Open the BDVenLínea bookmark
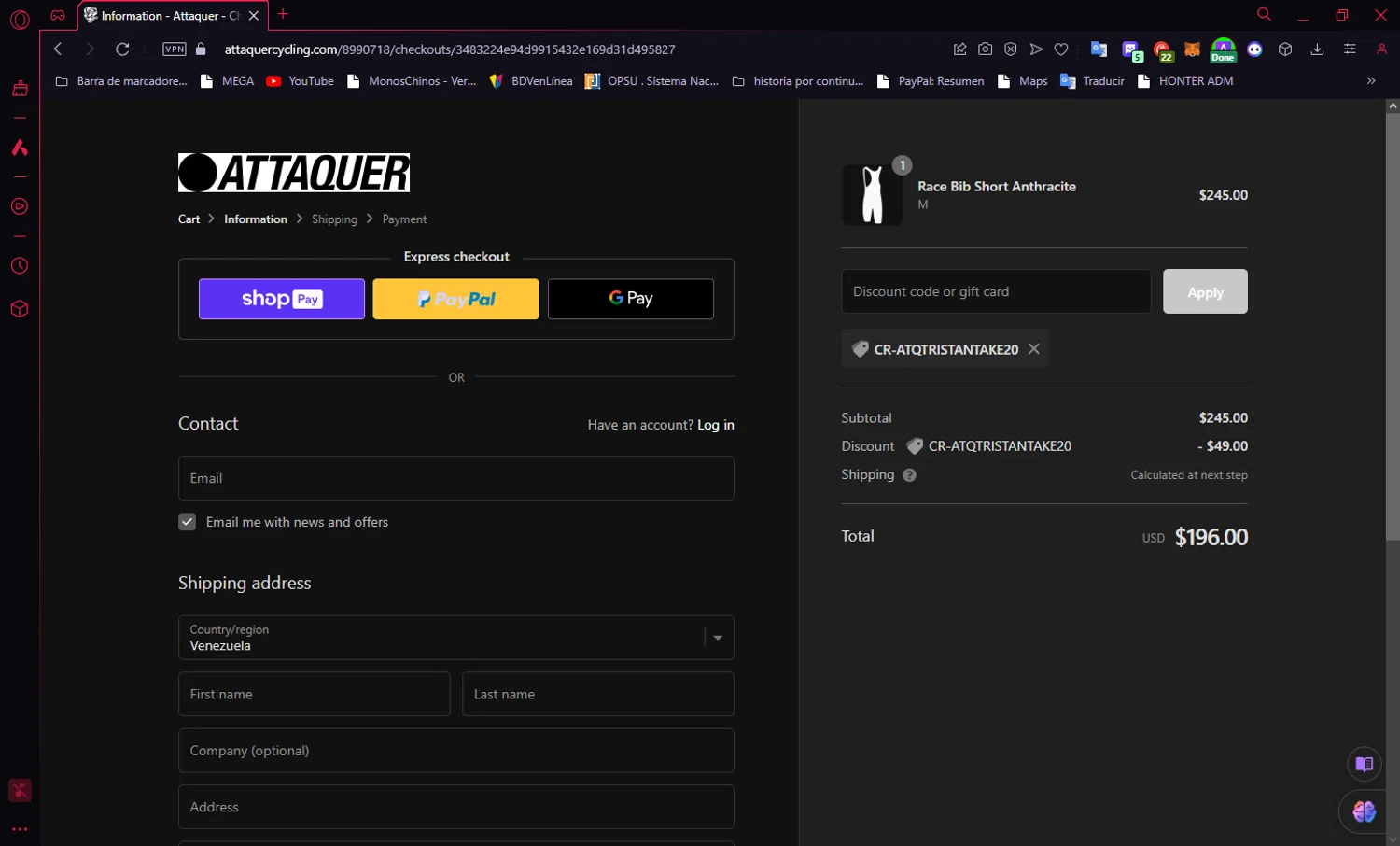1400x846 pixels. [x=531, y=81]
